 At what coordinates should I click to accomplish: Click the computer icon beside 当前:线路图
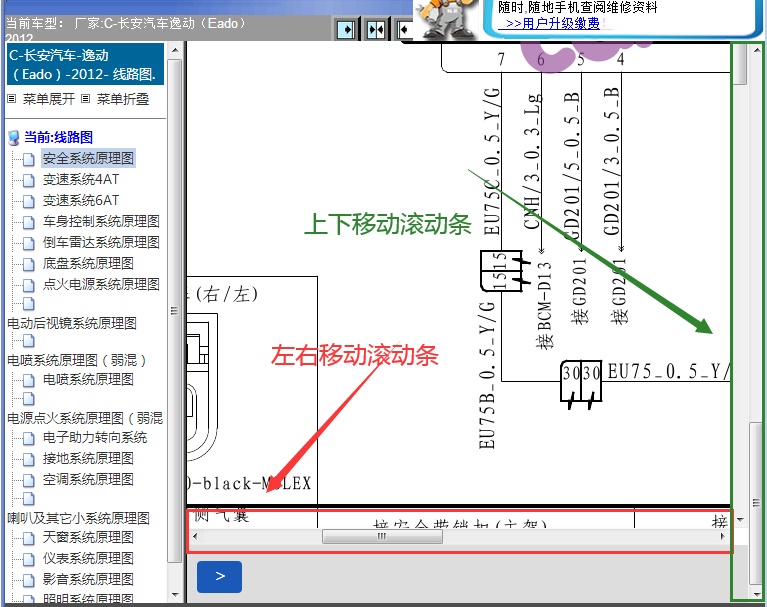coord(14,137)
